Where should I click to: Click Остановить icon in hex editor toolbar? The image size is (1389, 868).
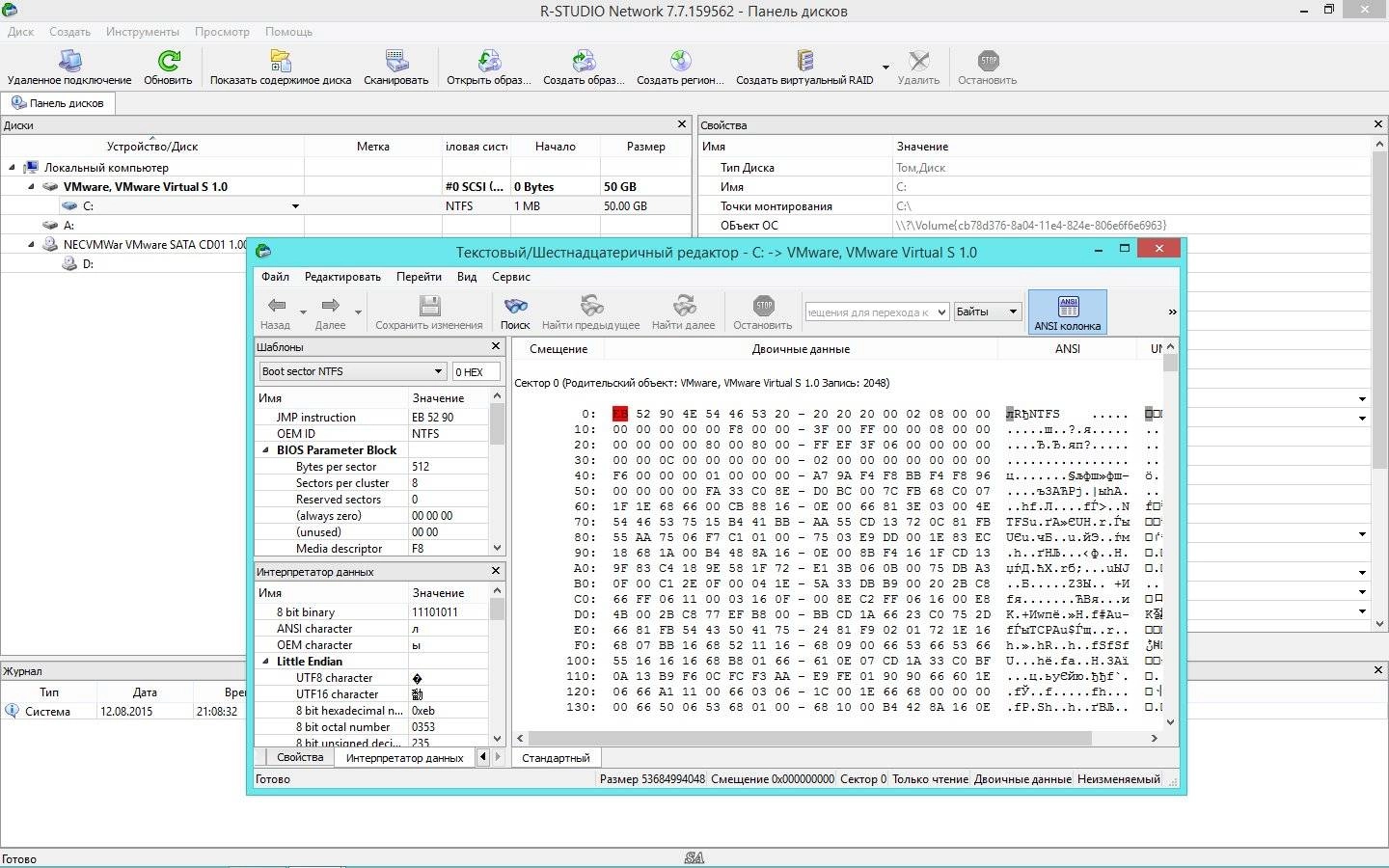pyautogui.click(x=763, y=306)
